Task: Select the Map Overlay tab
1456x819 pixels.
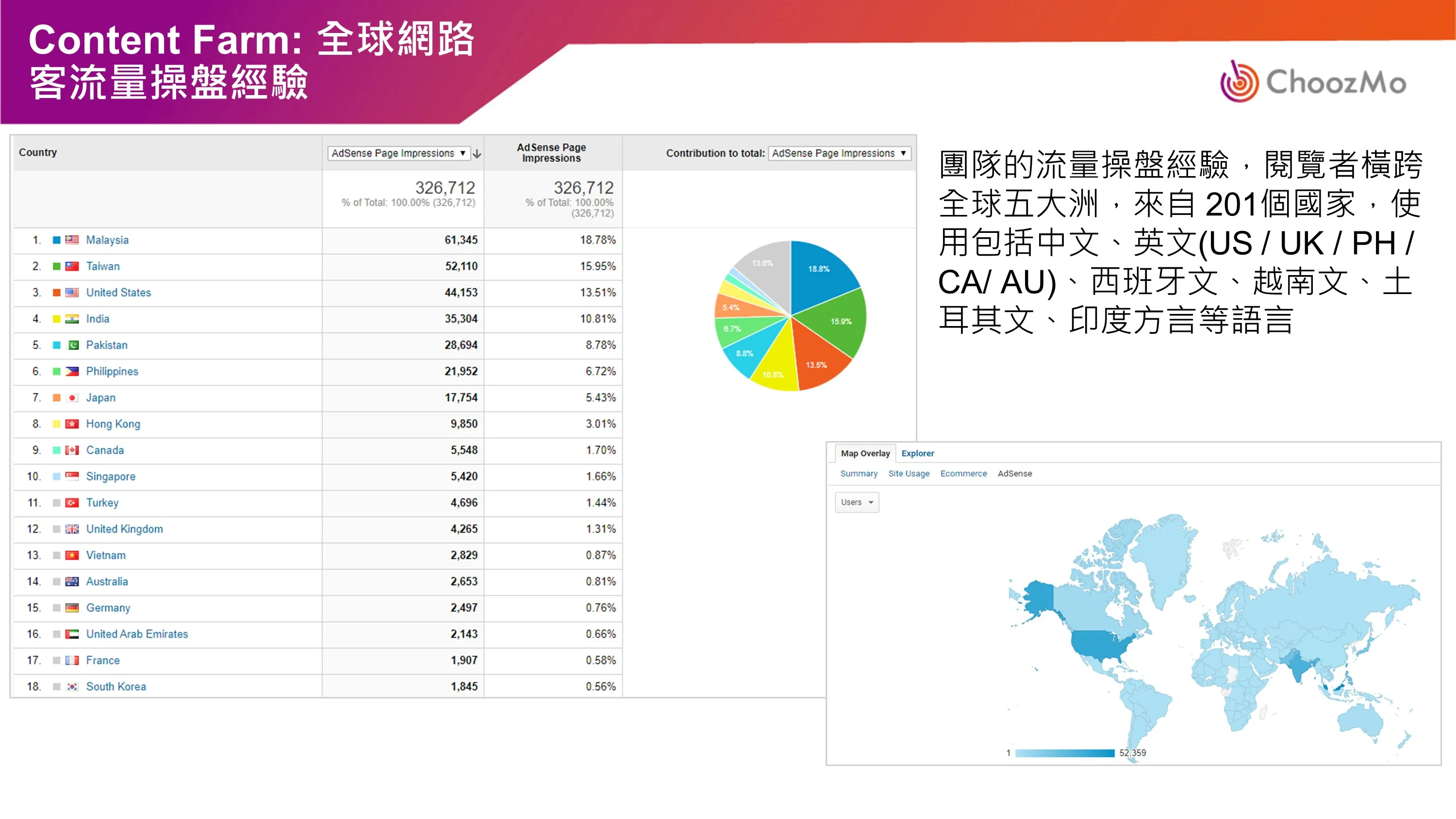Action: point(865,453)
